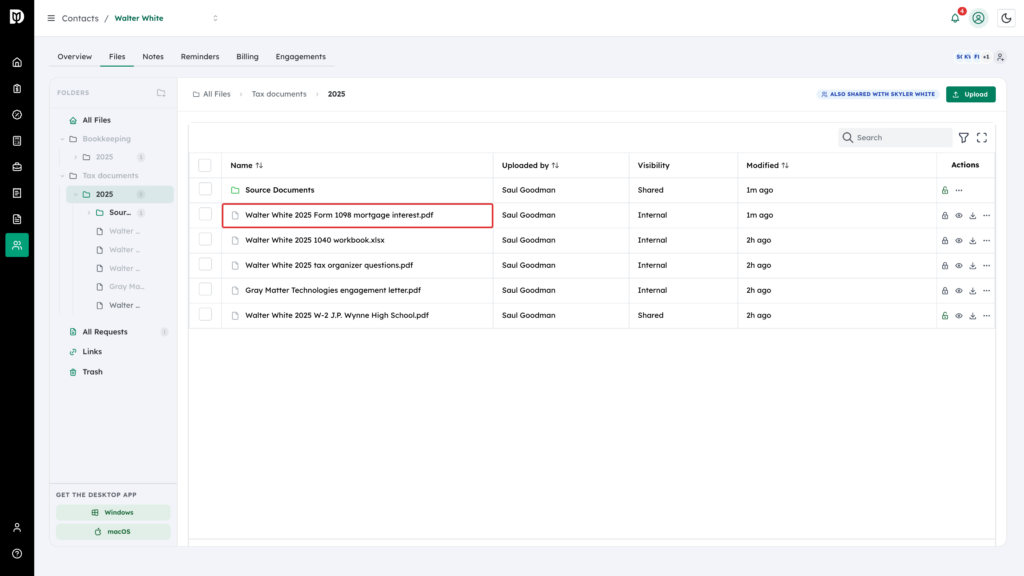Check the W-2 J.P. Wynne checkbox

pos(205,314)
